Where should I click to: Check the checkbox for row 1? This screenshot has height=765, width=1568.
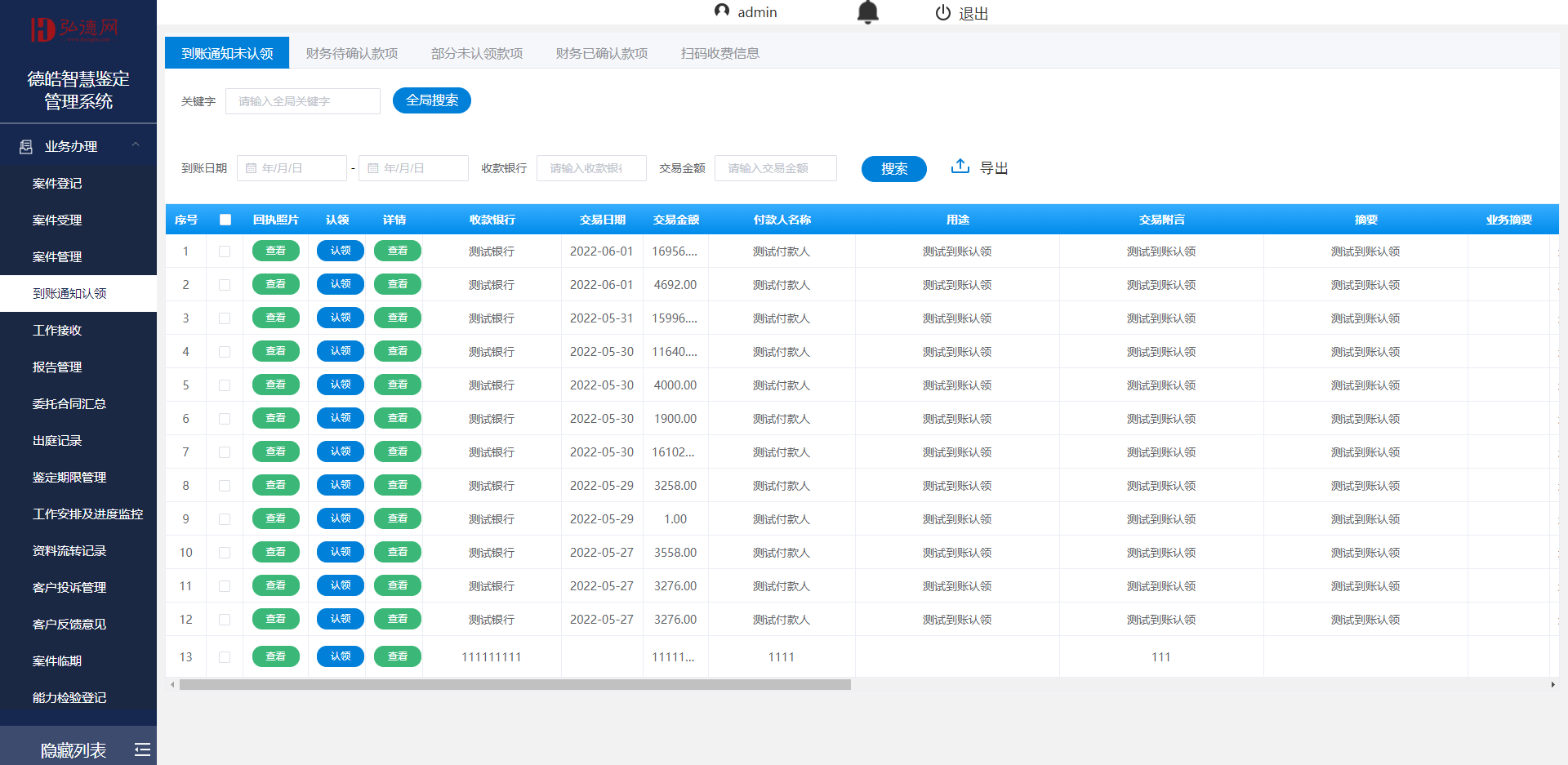[x=225, y=251]
